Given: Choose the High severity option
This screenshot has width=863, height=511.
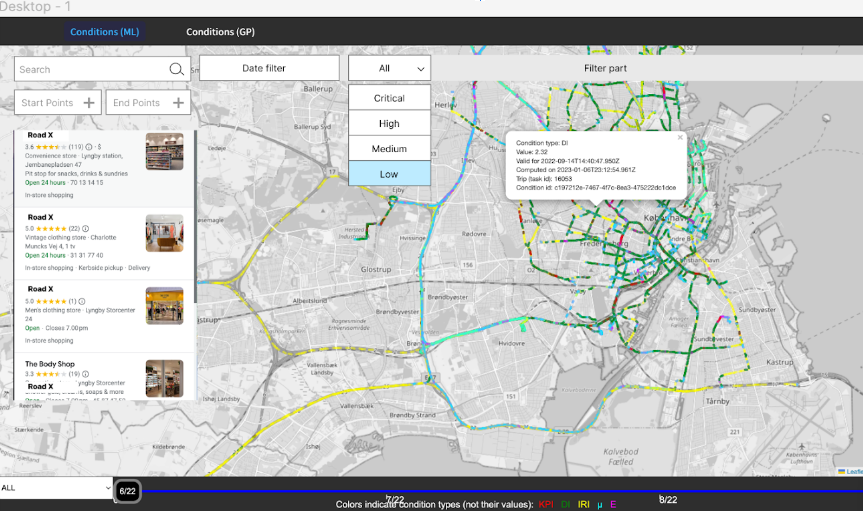Looking at the screenshot, I should click(x=389, y=123).
